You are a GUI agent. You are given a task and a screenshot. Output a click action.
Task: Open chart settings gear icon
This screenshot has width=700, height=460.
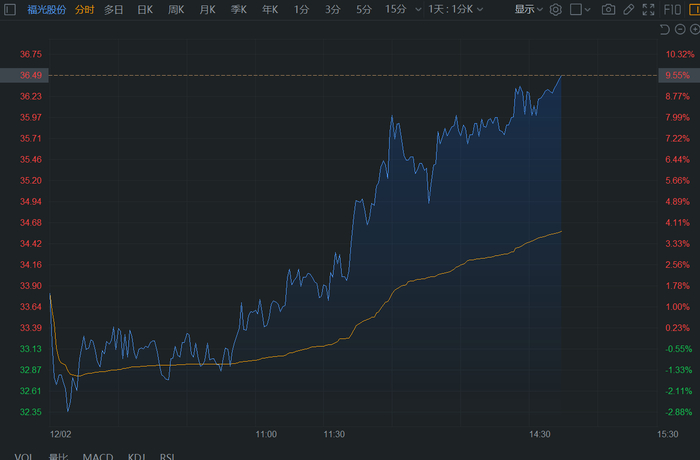[x=556, y=9]
